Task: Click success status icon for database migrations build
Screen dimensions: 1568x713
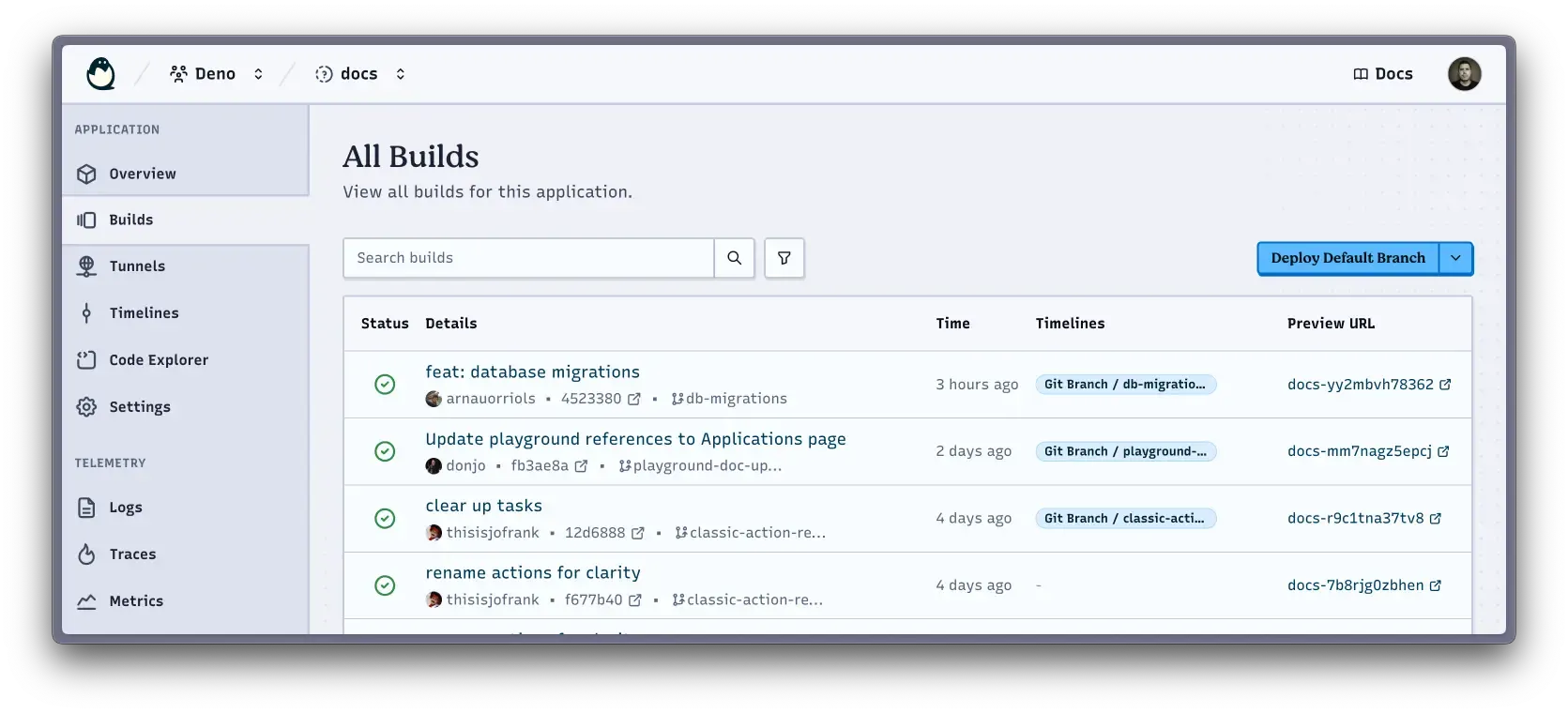Action: click(385, 385)
